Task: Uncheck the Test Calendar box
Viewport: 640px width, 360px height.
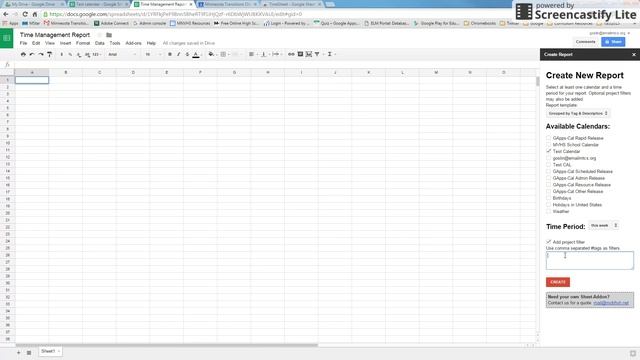Action: (549, 151)
